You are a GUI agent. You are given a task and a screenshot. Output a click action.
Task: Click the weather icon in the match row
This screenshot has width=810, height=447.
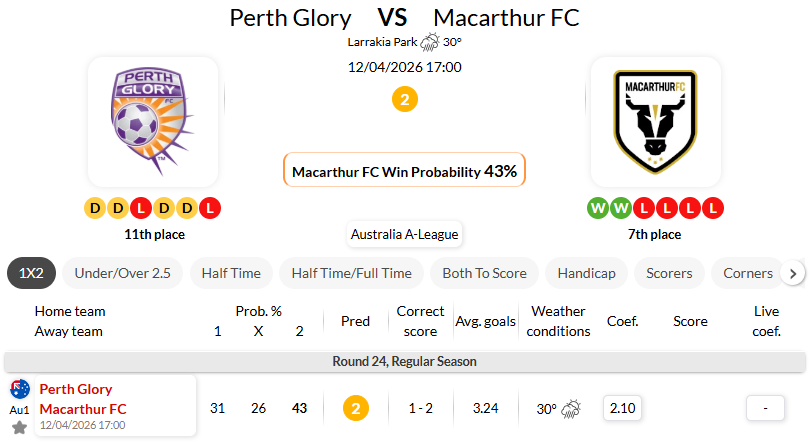pyautogui.click(x=573, y=408)
